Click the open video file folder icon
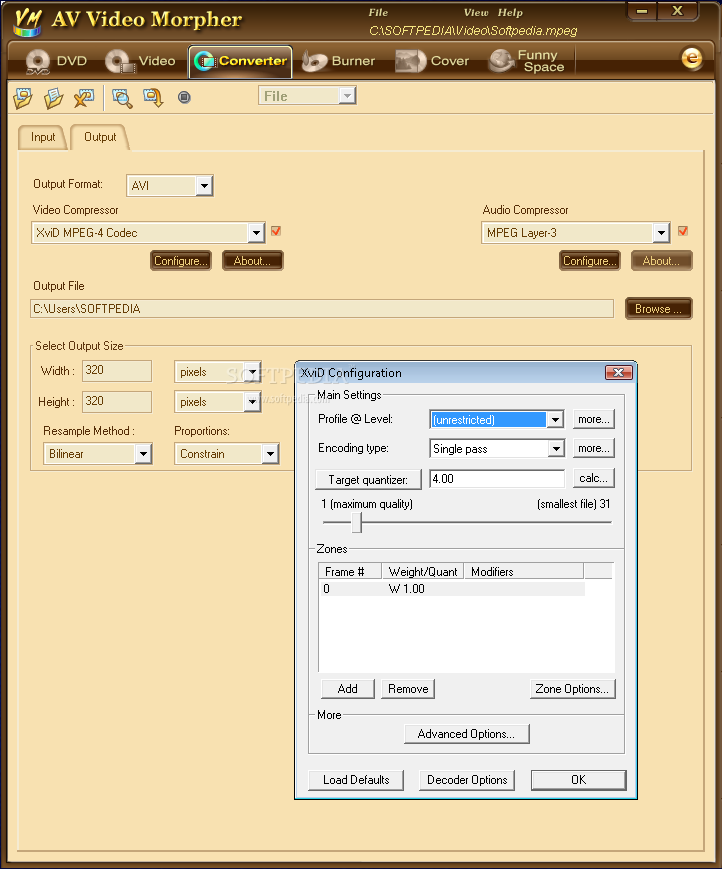This screenshot has height=869, width=722. [x=23, y=98]
